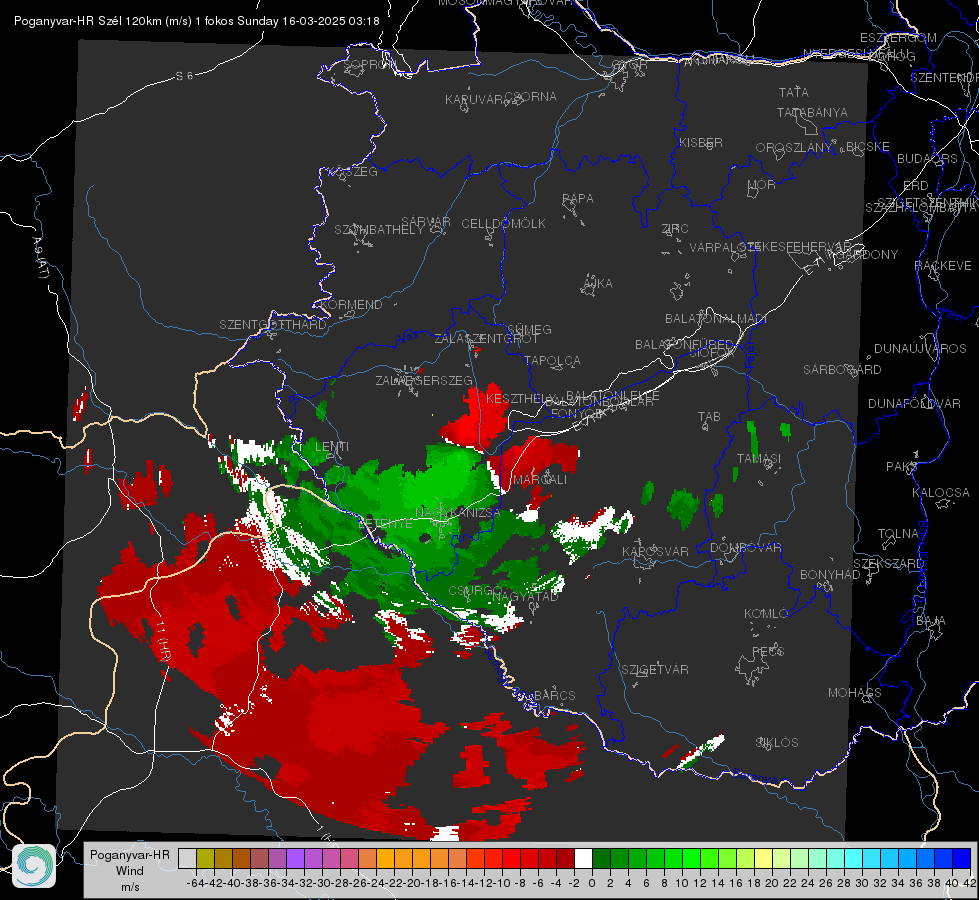
Task: Click the TAB town label
Action: (709, 417)
